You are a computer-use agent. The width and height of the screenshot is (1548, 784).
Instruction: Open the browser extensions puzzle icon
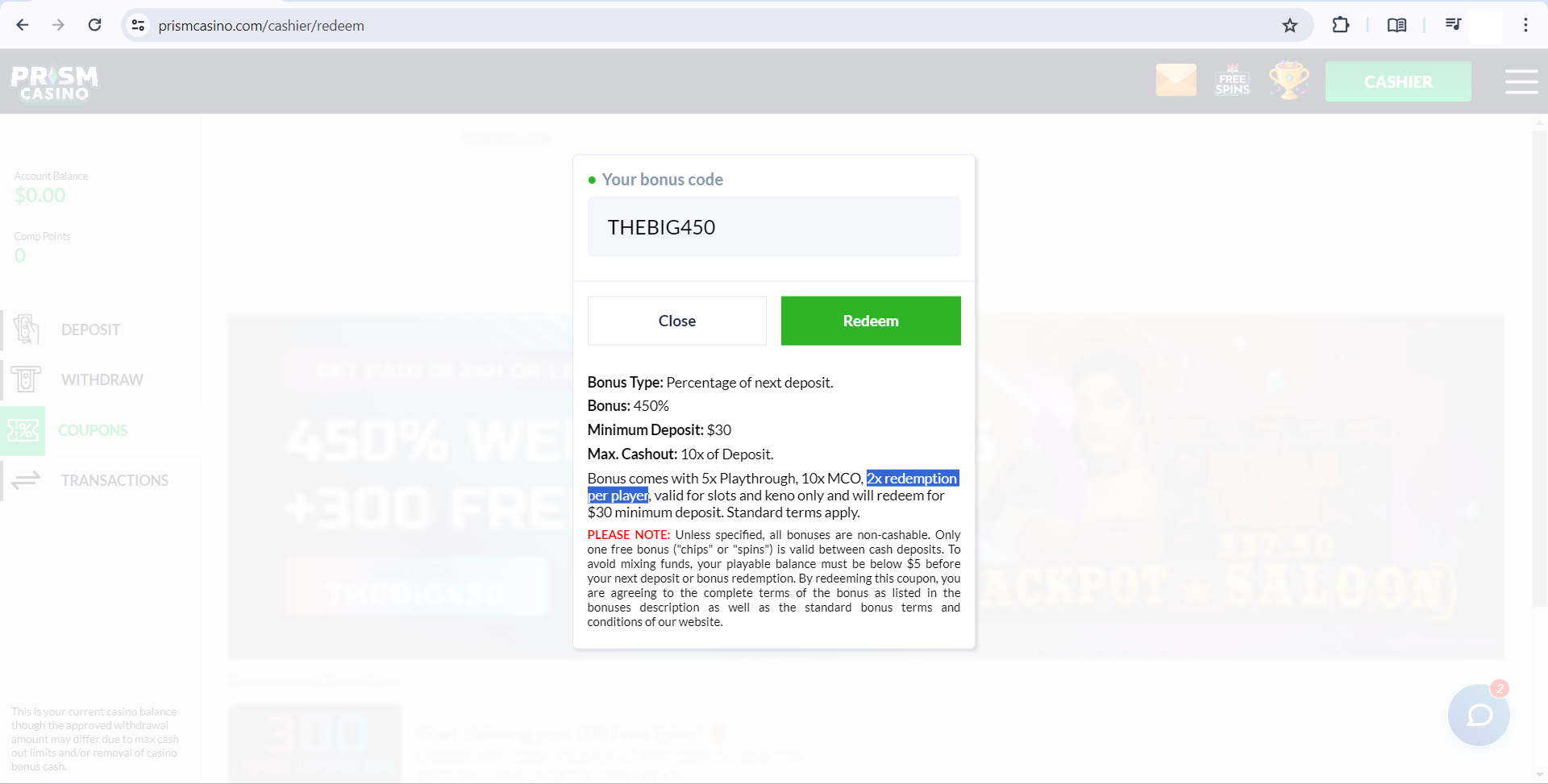[x=1340, y=25]
